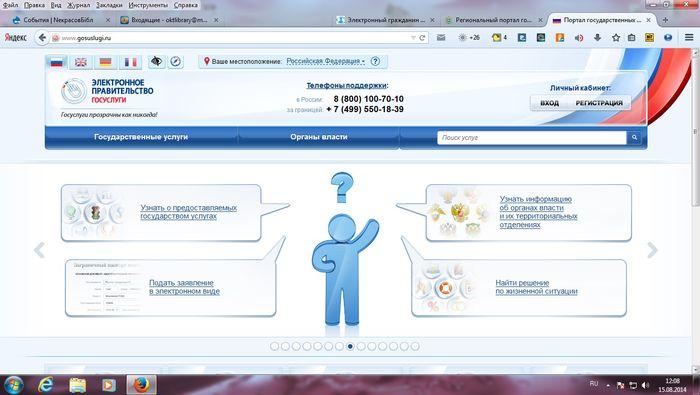Viewport: 700px width, 395px height.
Task: Show bookmarks list toolbar icon
Action: 631,38
